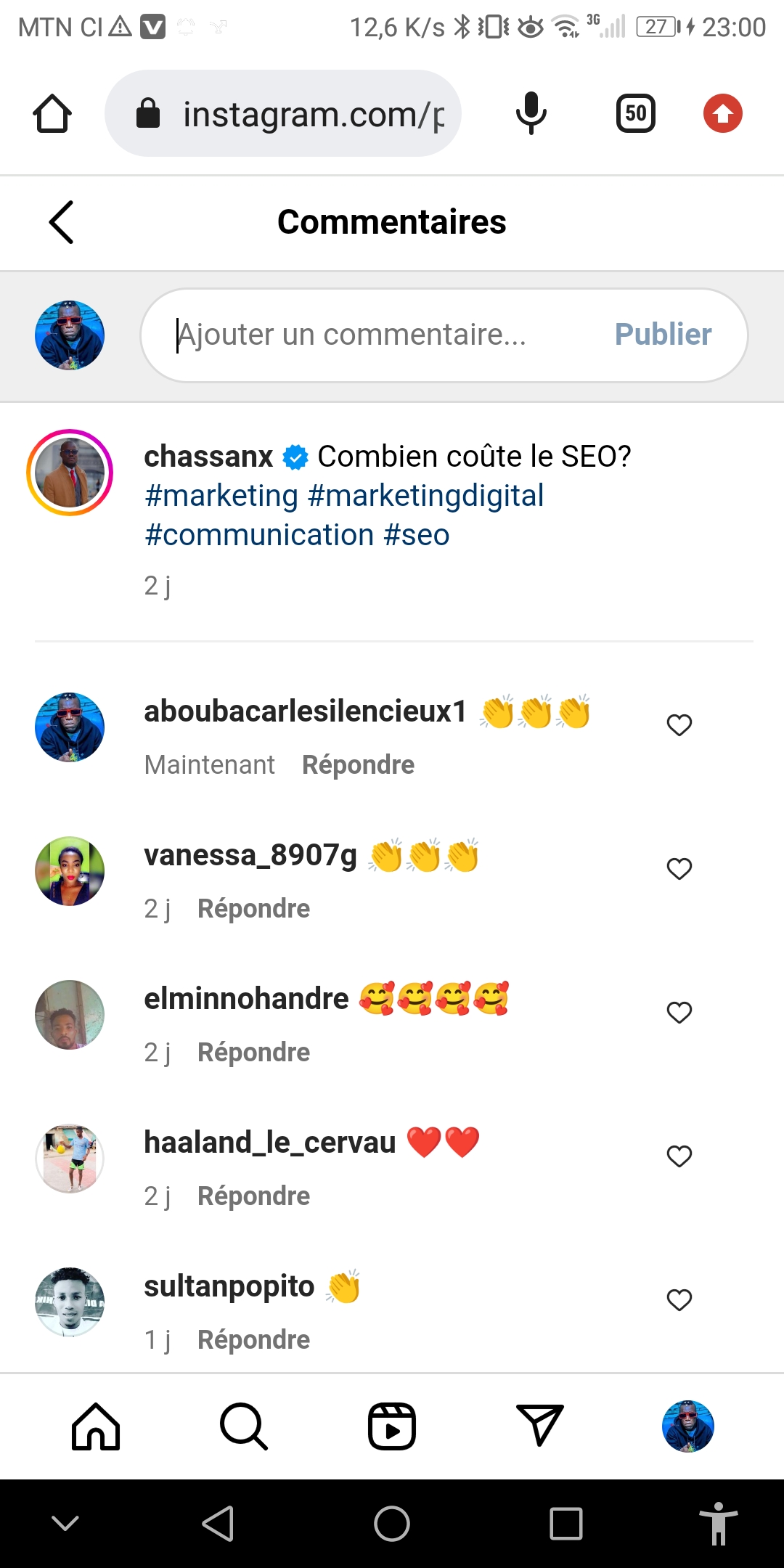Open direct messages paper plane icon
Viewport: 784px width, 1568px height.
(540, 1425)
